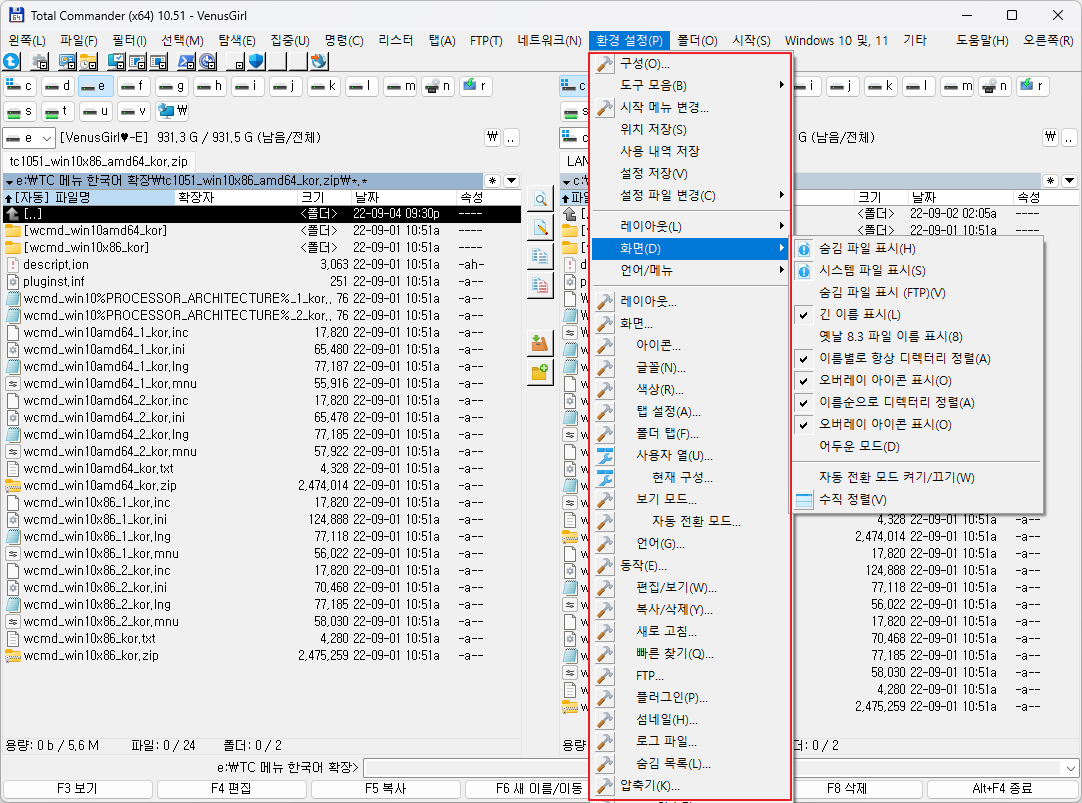Screen dimensions: 1082x803
Task: Click F8 삭제 button
Action: 847,789
